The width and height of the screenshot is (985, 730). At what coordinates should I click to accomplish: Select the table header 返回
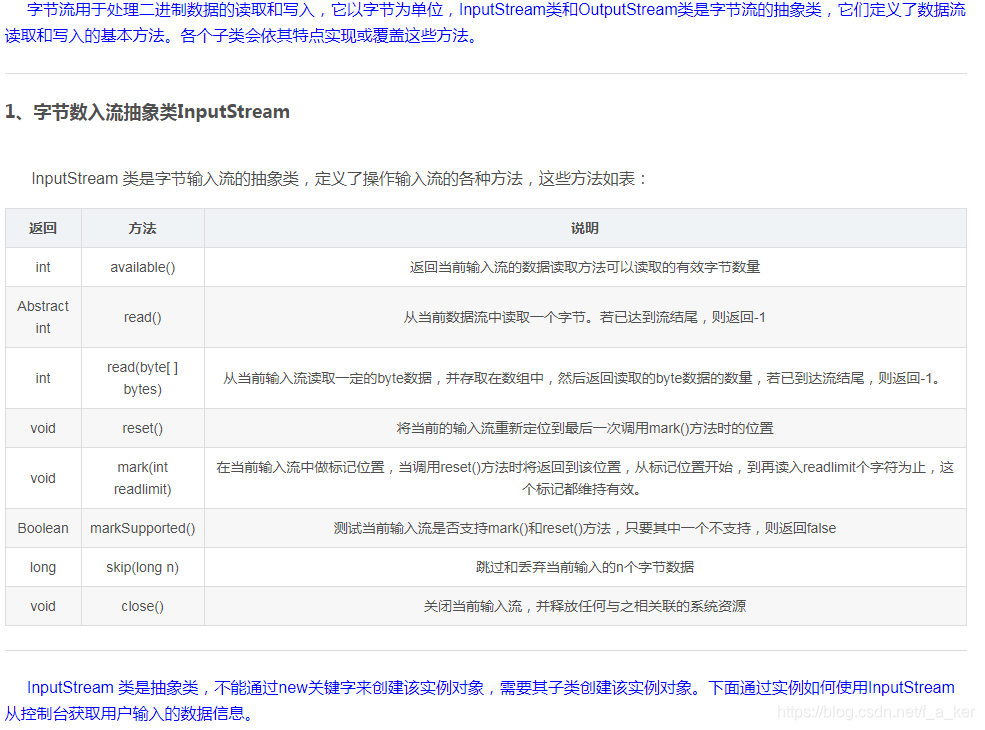click(x=42, y=228)
